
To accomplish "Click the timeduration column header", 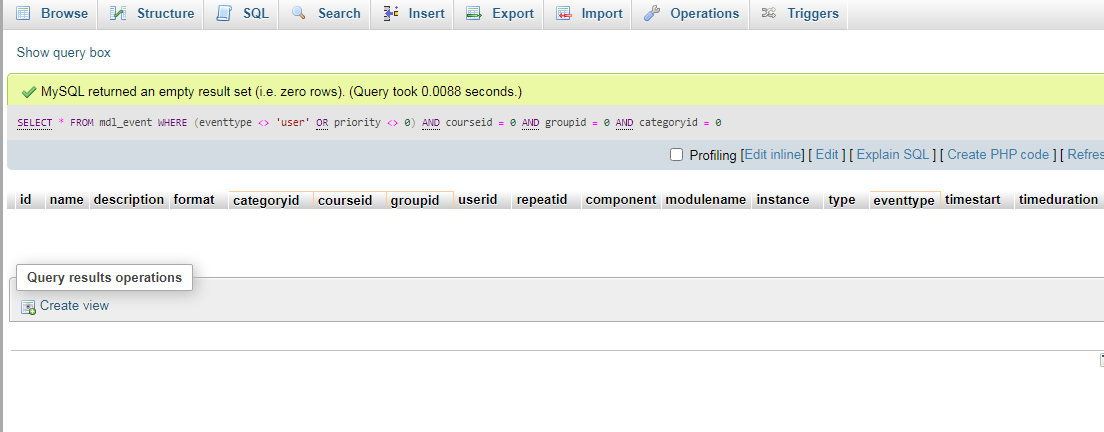I will click(x=1058, y=200).
